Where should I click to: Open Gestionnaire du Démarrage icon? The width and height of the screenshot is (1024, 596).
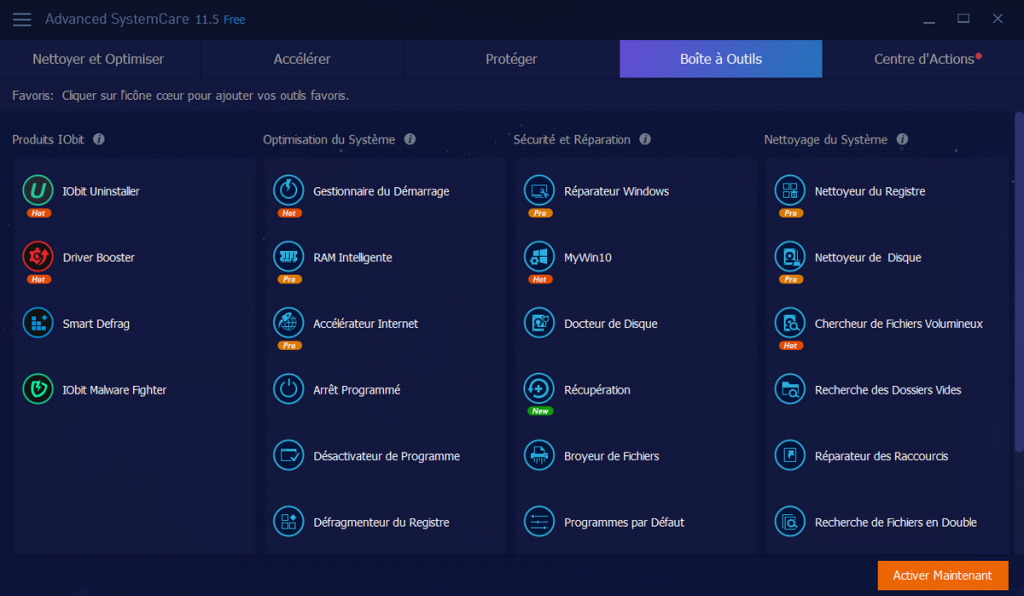coord(289,191)
